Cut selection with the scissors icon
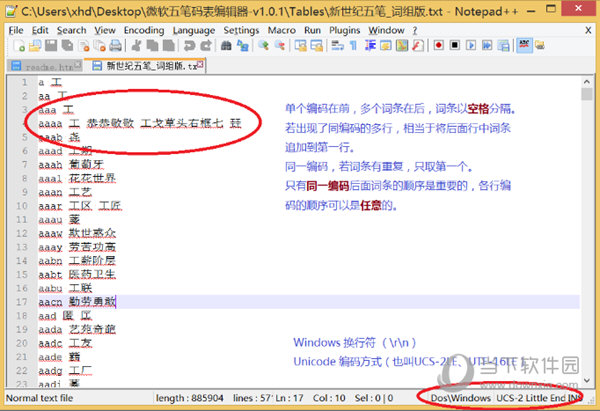Image resolution: width=600 pixels, height=411 pixels. pos(136,46)
